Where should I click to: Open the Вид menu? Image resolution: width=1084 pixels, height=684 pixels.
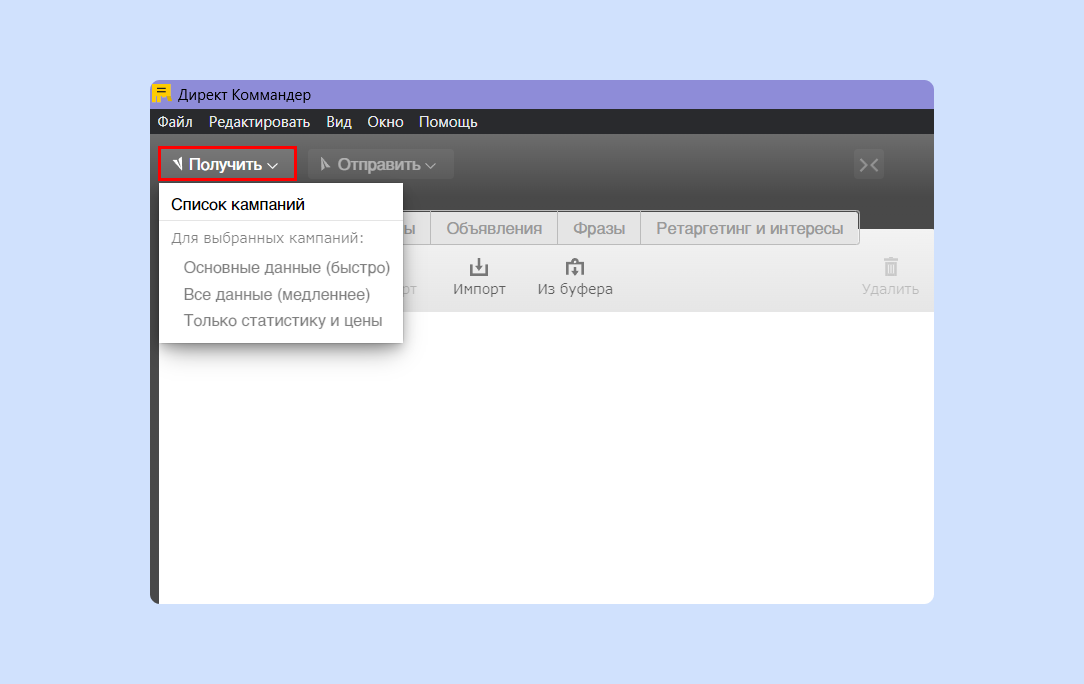point(339,122)
